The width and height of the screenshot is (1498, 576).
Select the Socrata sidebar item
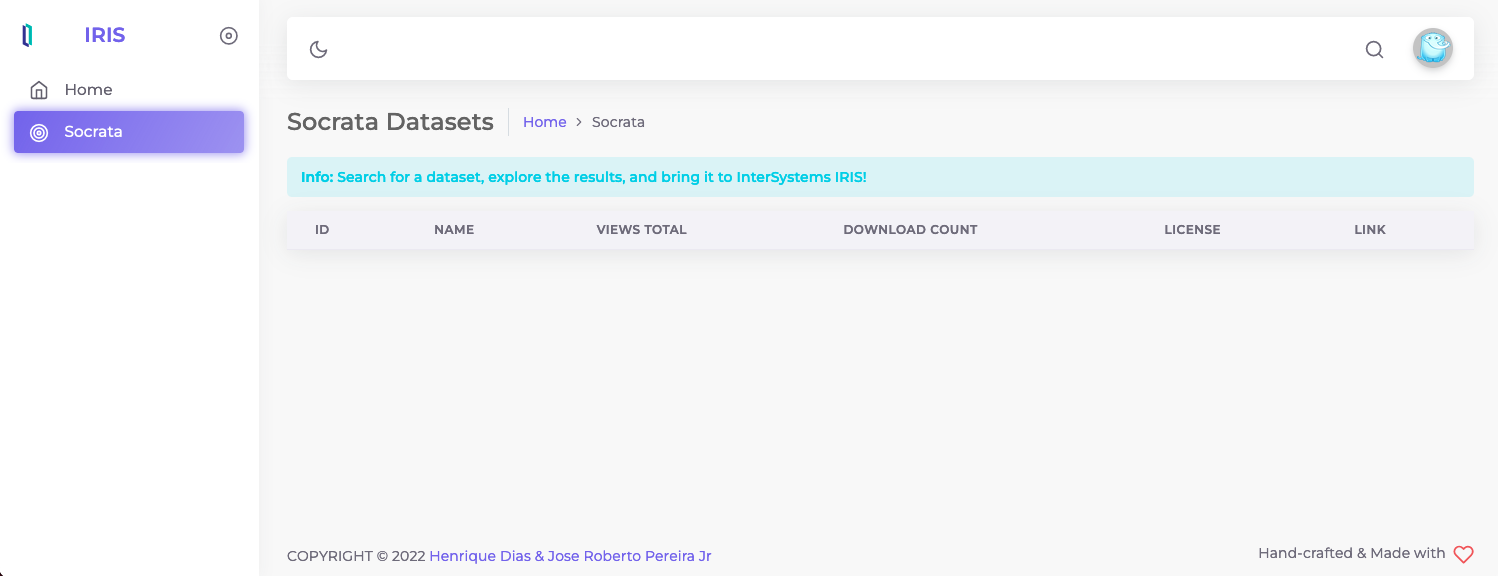(129, 132)
